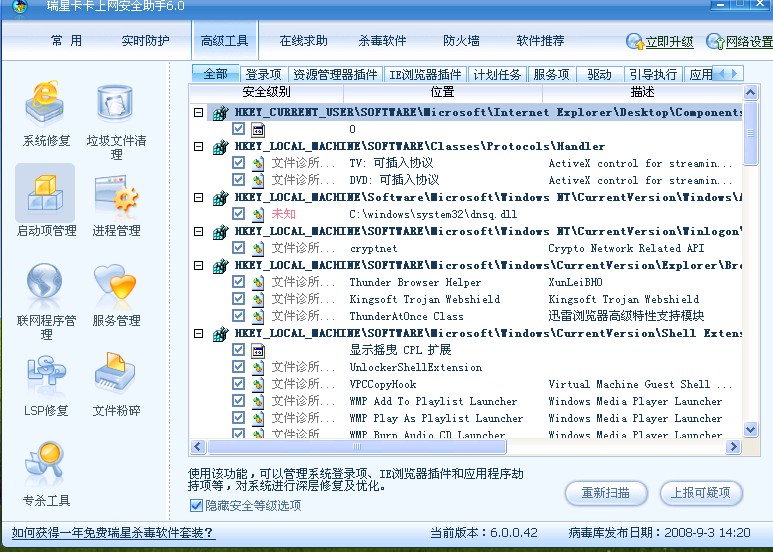Collapse the Internet Explorer\Desktop\Components key
Screen dimensions: 773x552
(199, 113)
